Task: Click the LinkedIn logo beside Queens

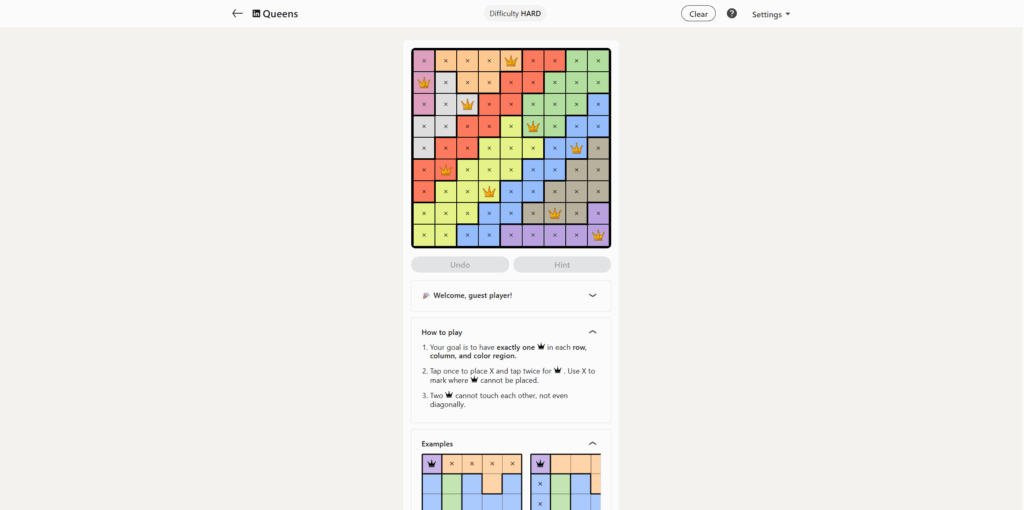Action: (x=256, y=14)
